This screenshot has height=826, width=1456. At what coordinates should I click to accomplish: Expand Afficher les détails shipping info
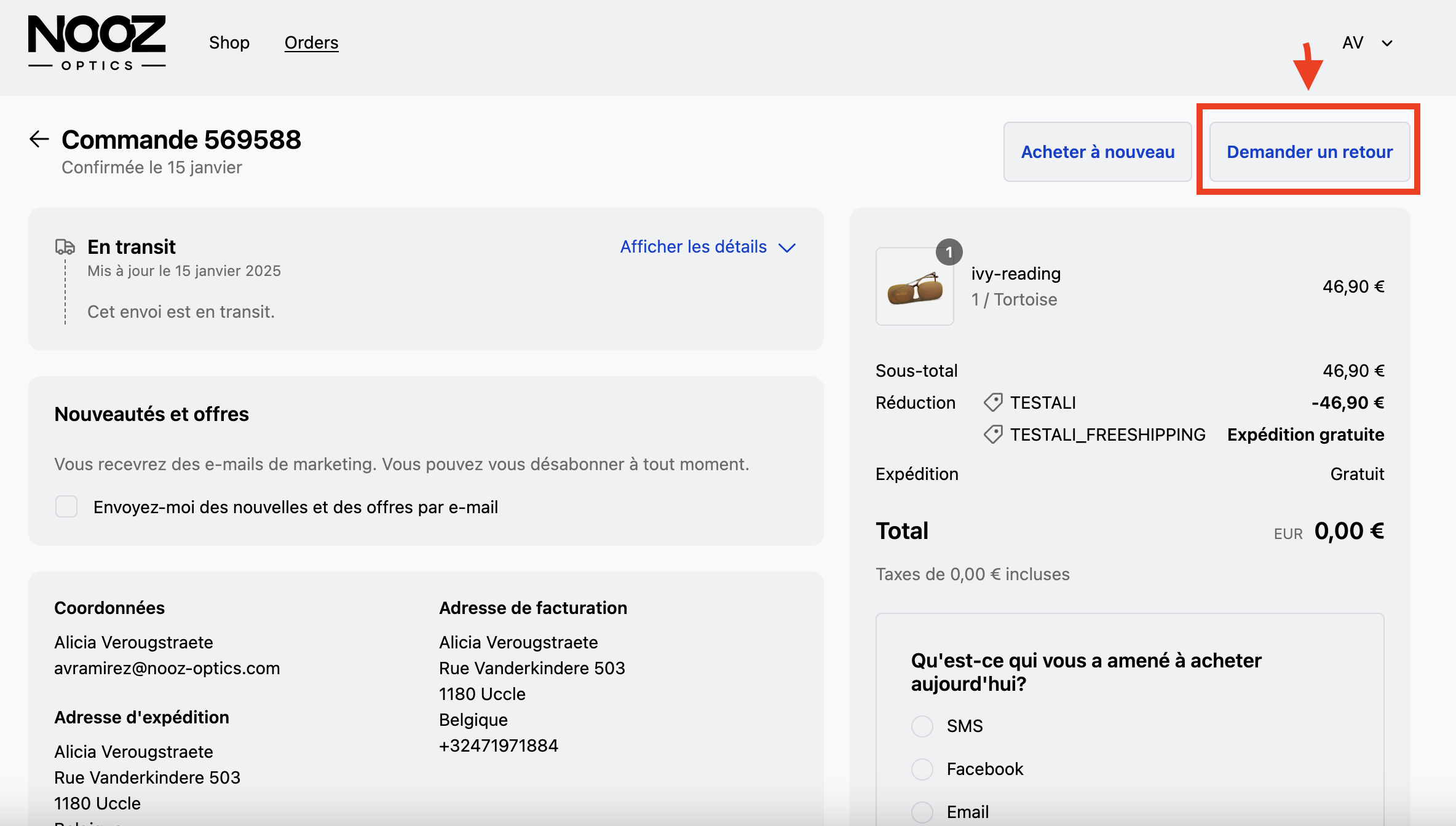click(693, 247)
